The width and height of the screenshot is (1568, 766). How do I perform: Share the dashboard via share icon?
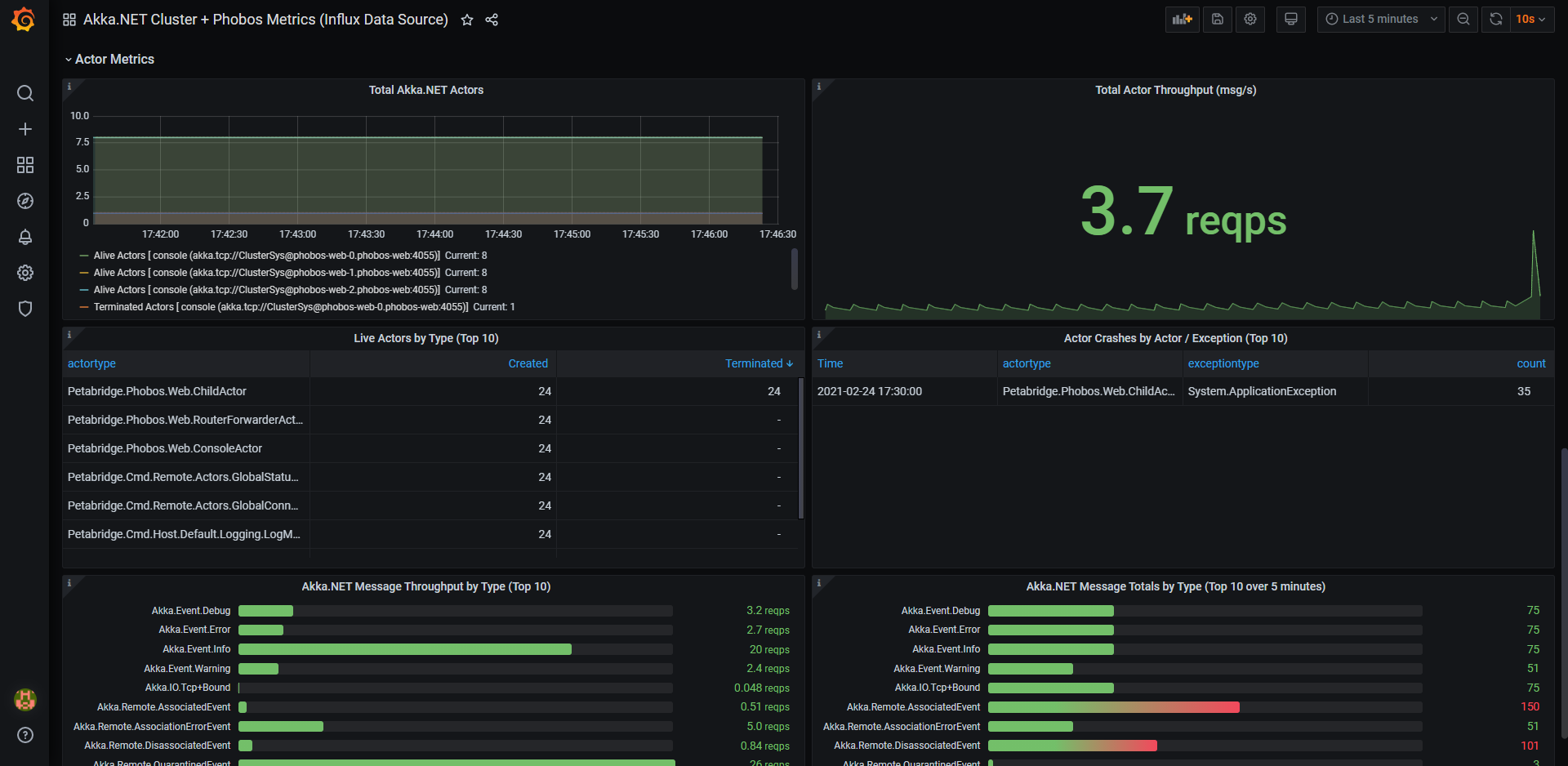tap(492, 20)
